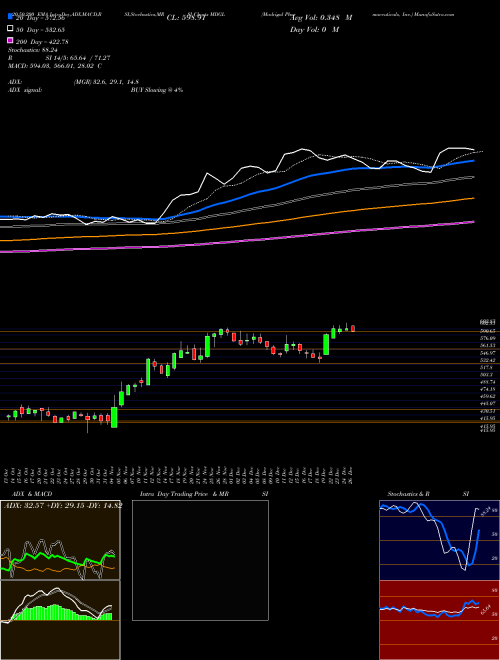Select the '50 Day - 532.65' legend text

(40, 29)
